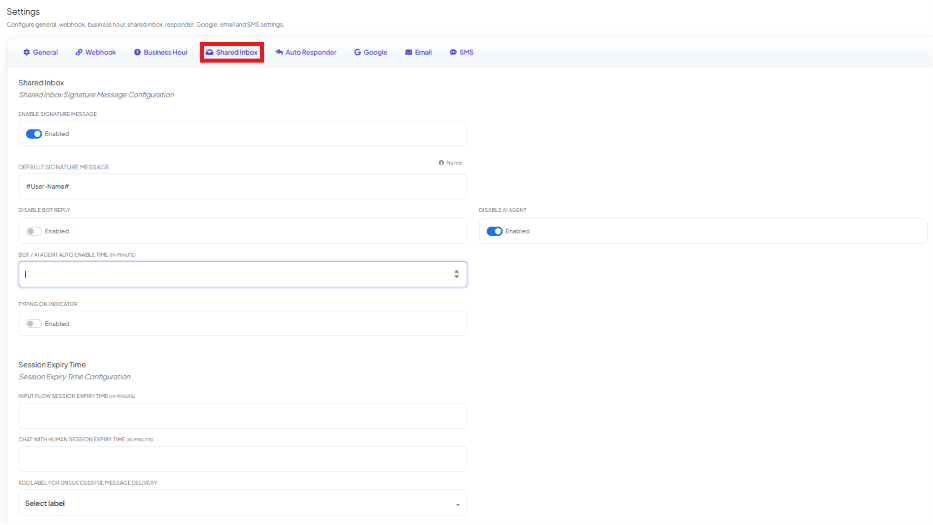Viewport: 933px width, 525px height.
Task: Click the Email envelope icon
Action: click(x=409, y=52)
